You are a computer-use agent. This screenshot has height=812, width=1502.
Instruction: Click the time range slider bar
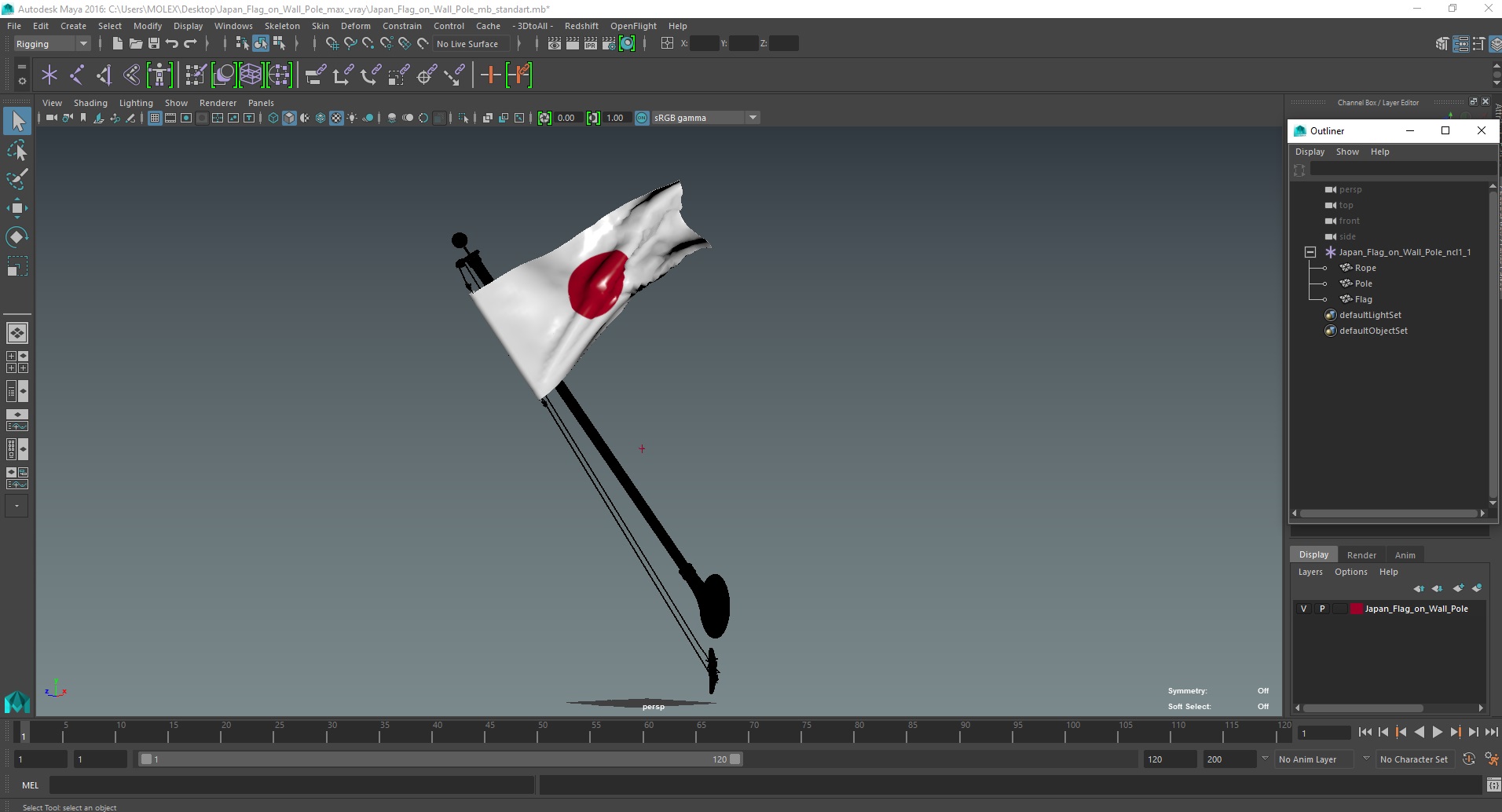pyautogui.click(x=440, y=759)
